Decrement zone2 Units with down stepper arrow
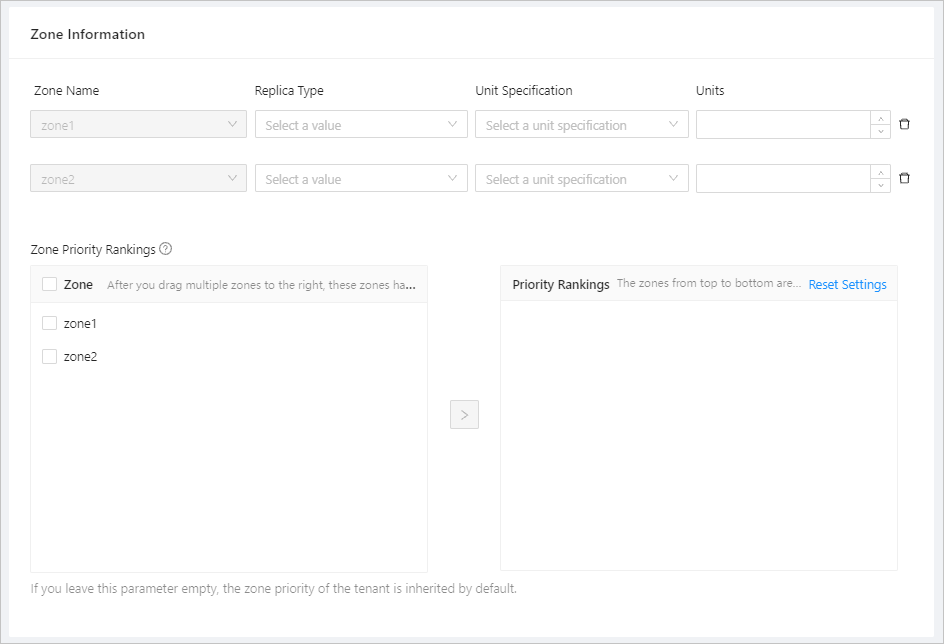The image size is (944, 644). 879,184
